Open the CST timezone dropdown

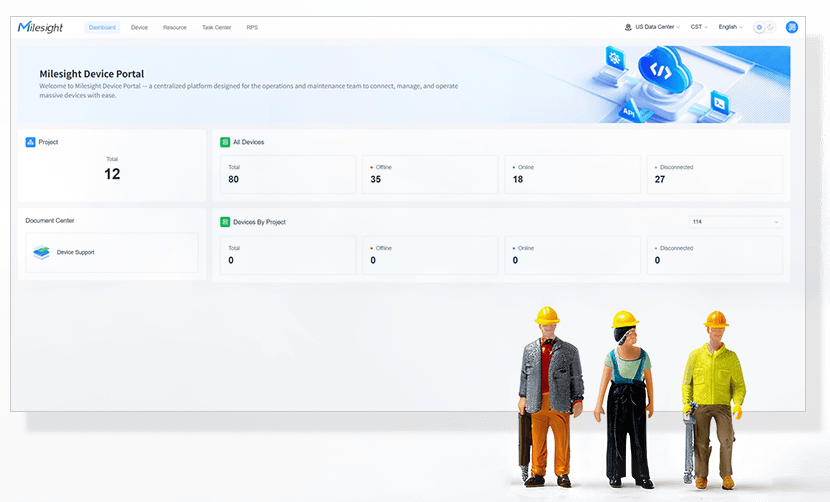coord(699,27)
